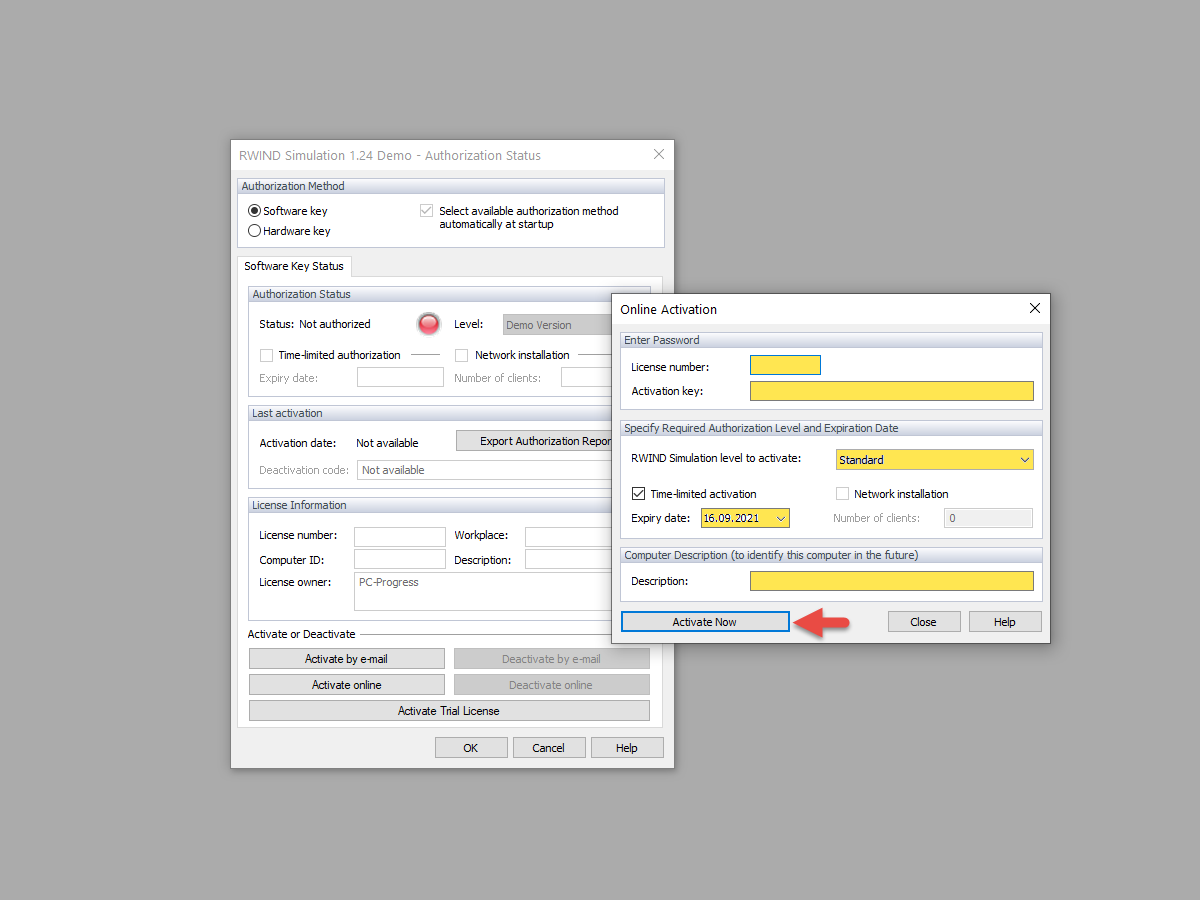Click Deactivate by e-mail button
The height and width of the screenshot is (900, 1200).
[552, 659]
